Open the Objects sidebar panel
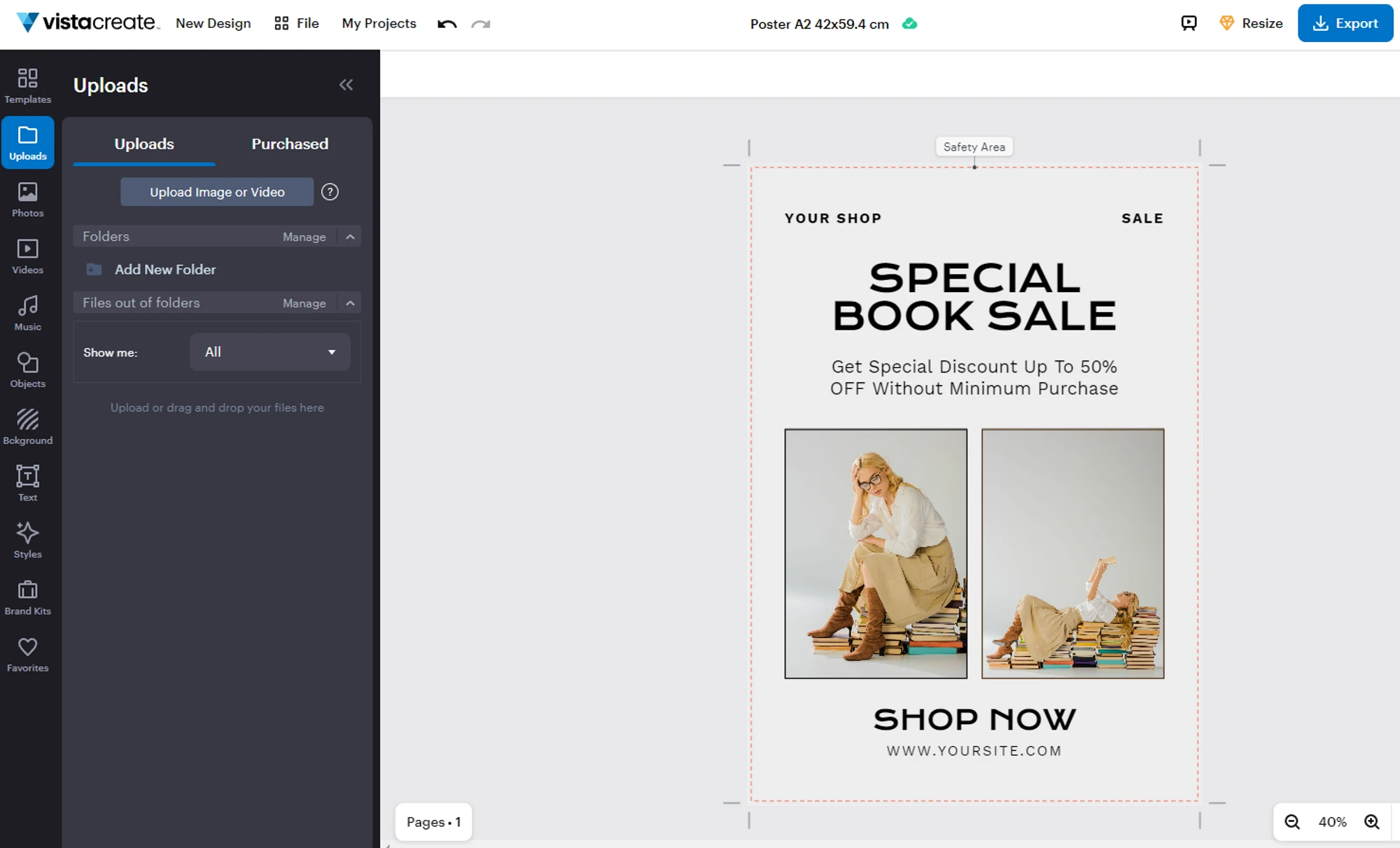 (x=27, y=370)
